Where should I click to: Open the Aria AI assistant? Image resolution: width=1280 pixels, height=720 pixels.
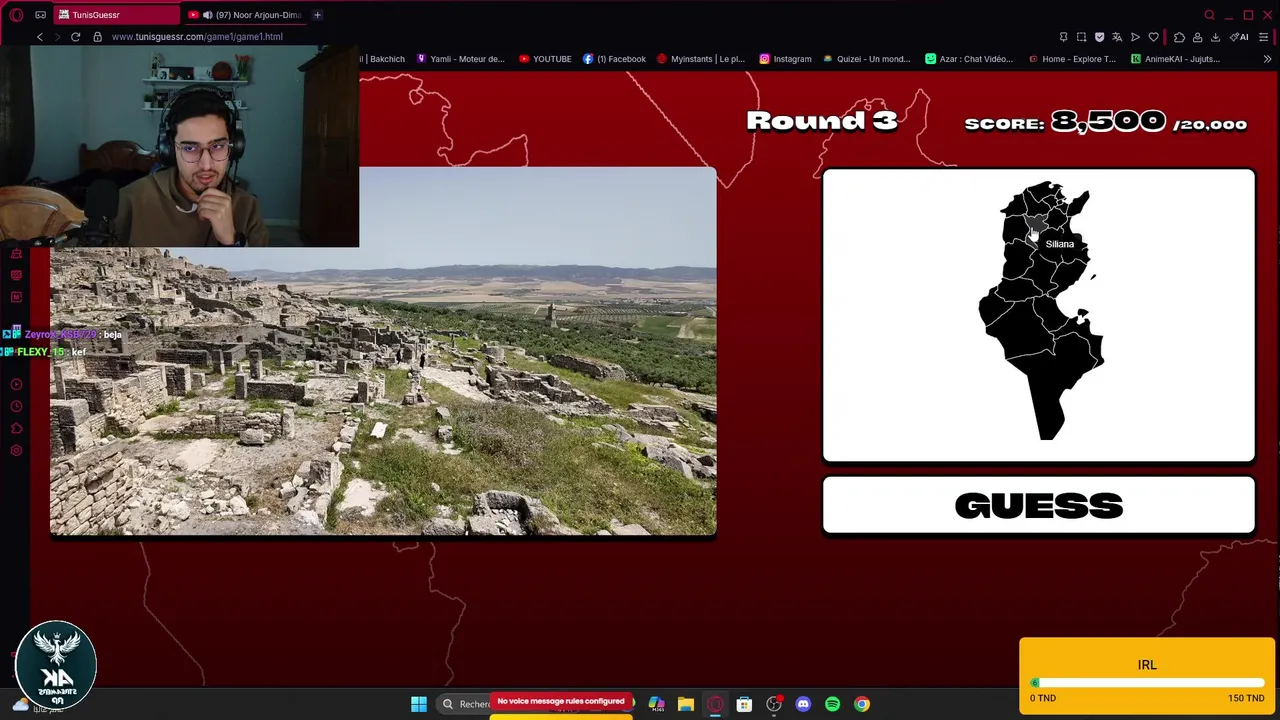pos(1239,37)
